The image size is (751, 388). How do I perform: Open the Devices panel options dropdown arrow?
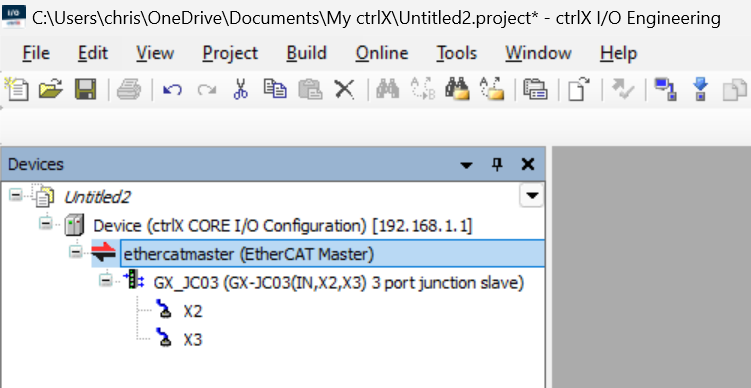pyautogui.click(x=466, y=165)
